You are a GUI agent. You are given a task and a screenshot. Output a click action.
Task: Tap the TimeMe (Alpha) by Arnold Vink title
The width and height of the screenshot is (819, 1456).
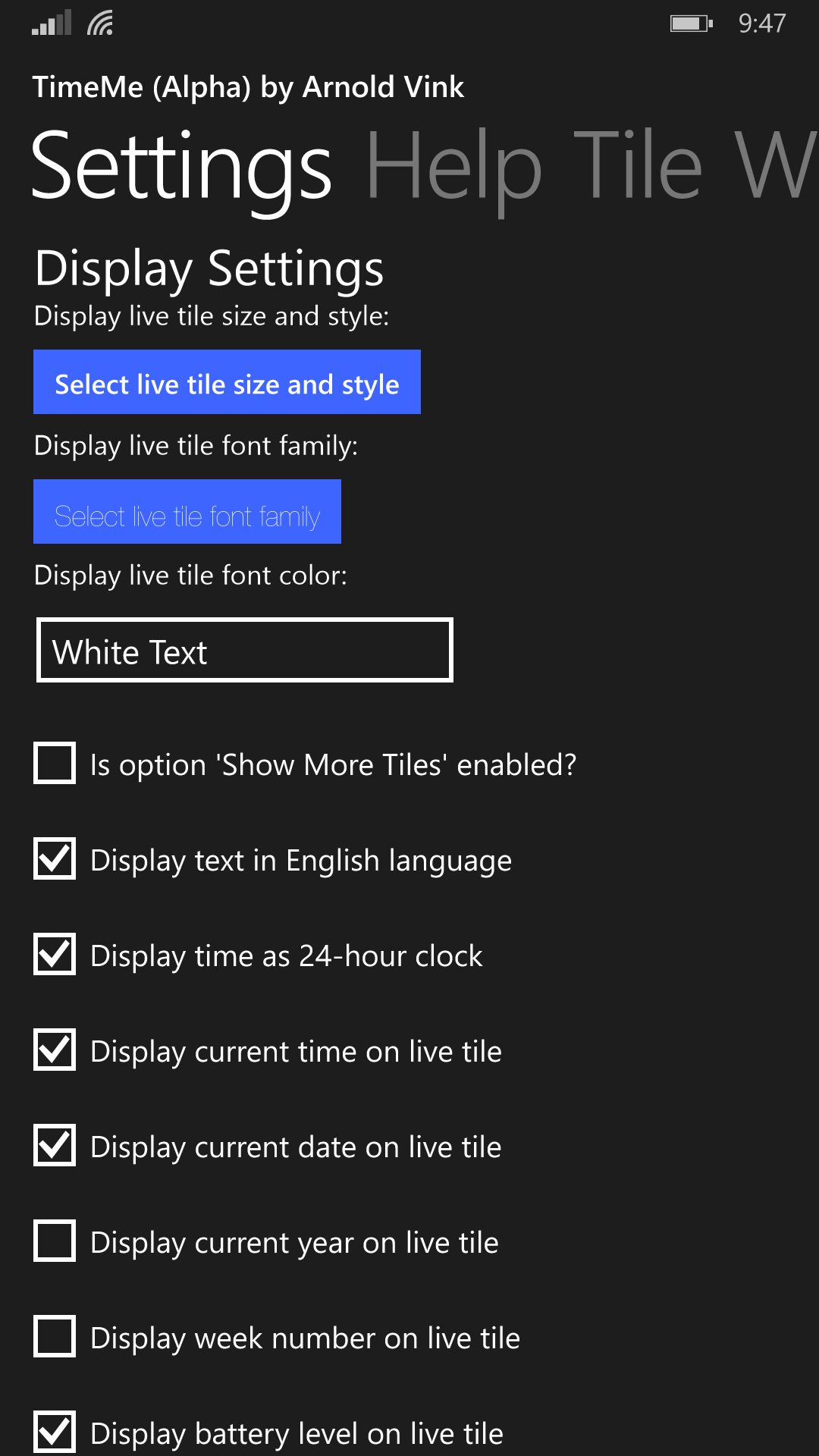tap(248, 88)
